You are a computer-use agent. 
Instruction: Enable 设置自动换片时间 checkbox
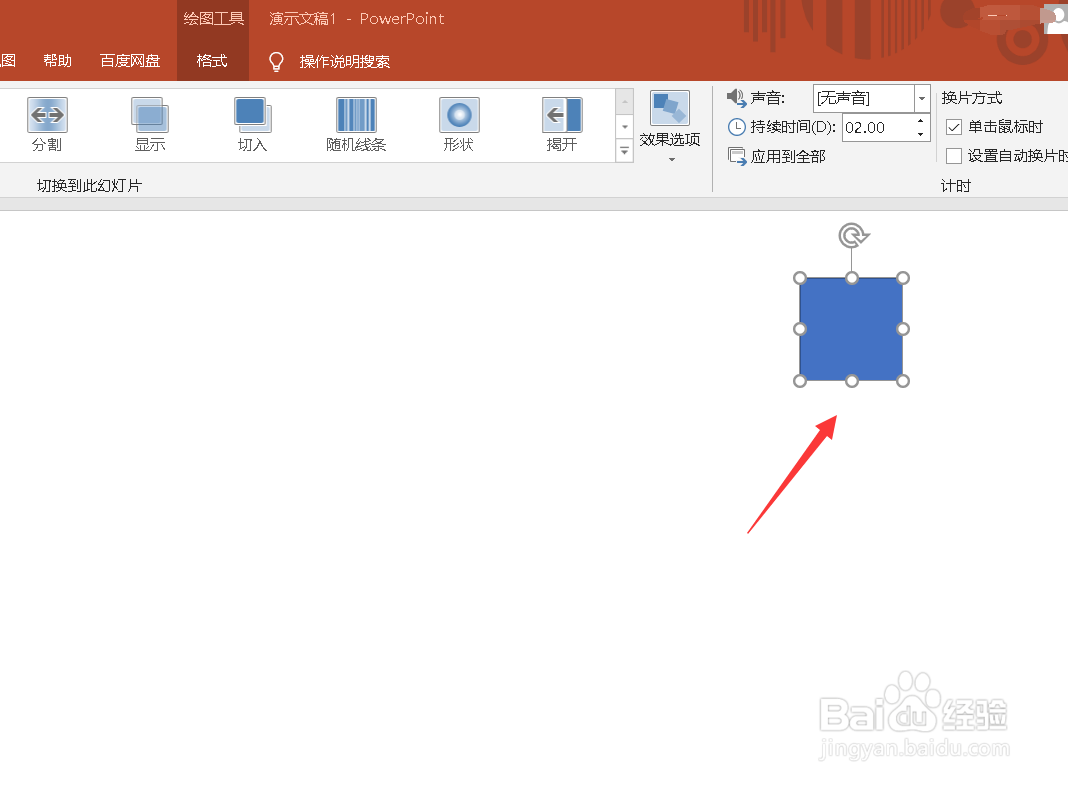[954, 156]
